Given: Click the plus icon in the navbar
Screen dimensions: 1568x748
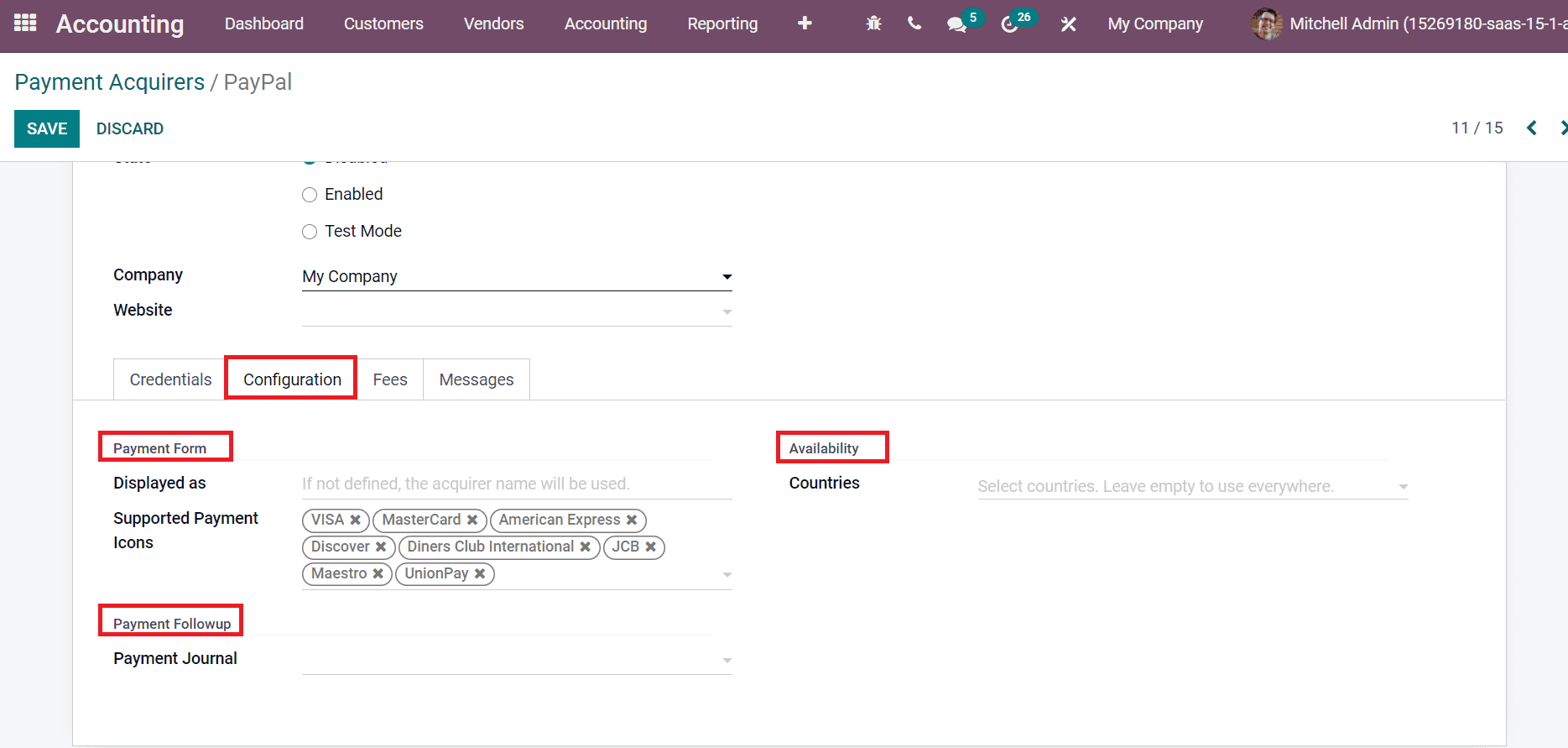Looking at the screenshot, I should pyautogui.click(x=805, y=24).
